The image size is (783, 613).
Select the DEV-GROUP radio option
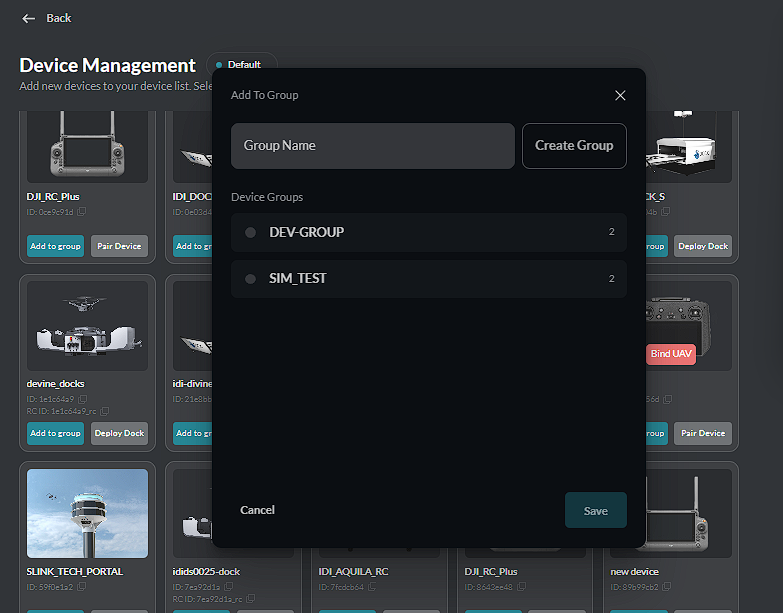coord(250,232)
